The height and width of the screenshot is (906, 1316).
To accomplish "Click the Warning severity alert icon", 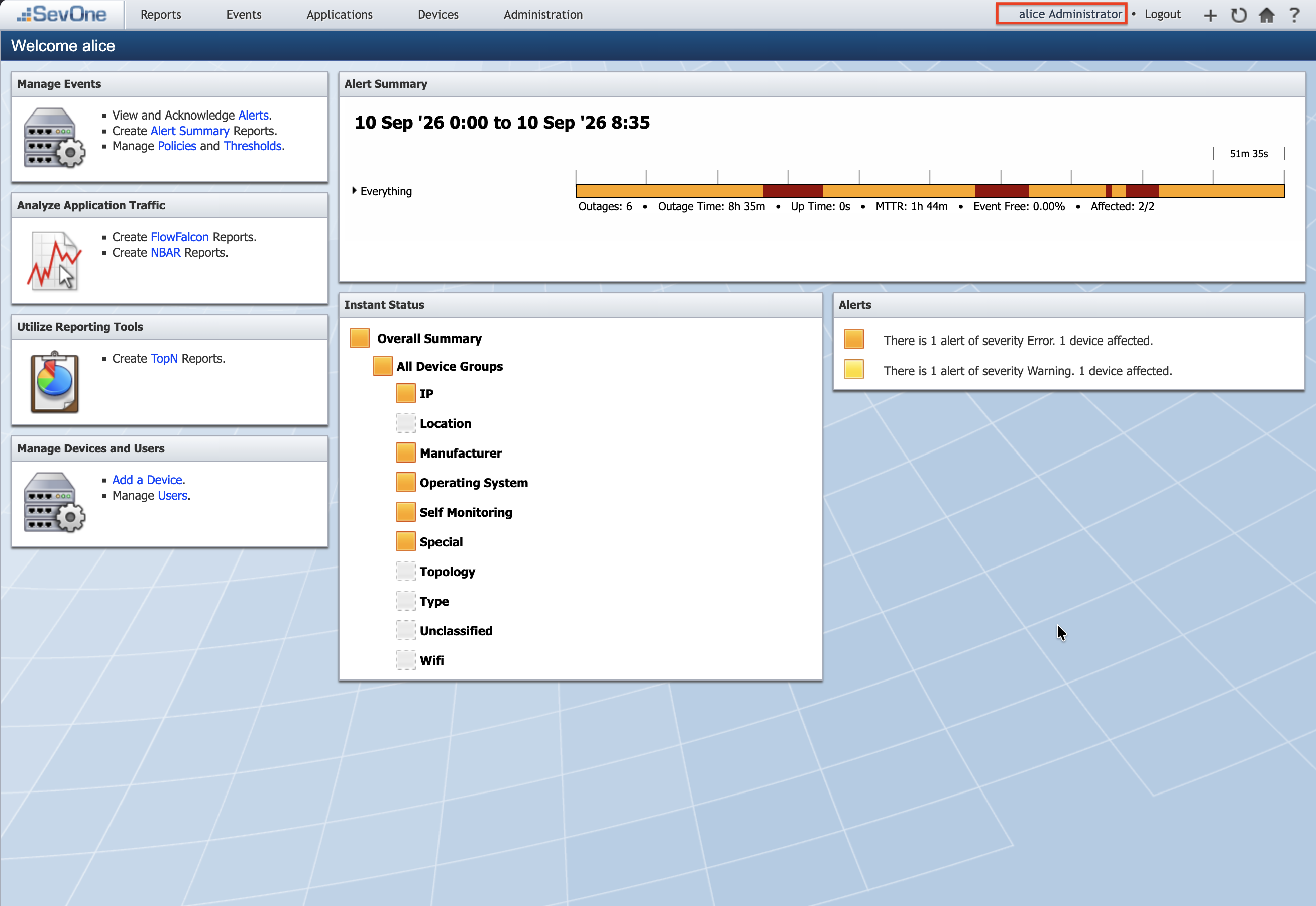I will 853,370.
